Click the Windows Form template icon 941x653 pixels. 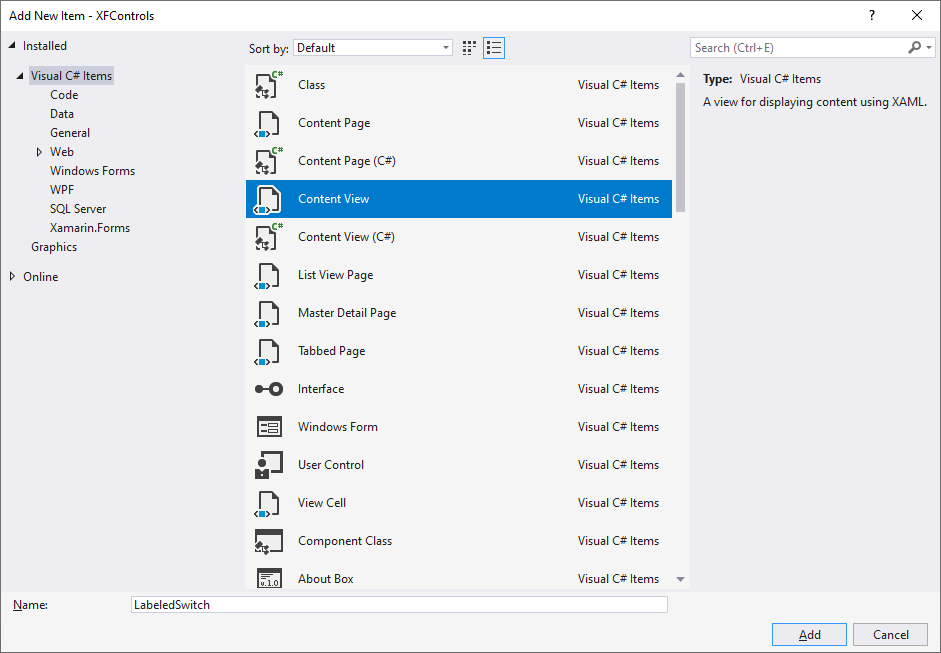point(268,427)
